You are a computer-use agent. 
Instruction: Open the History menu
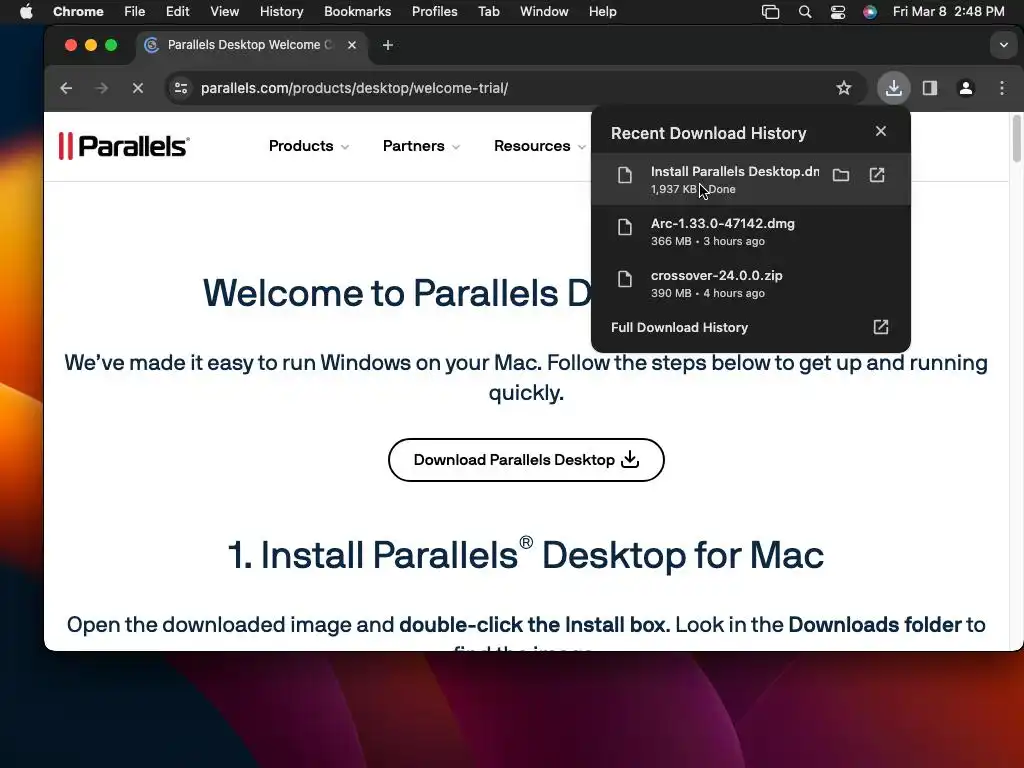281,12
